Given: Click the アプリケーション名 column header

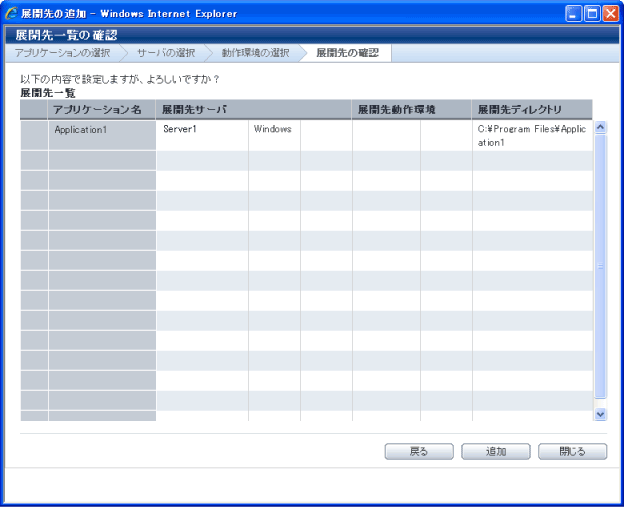Looking at the screenshot, I should [x=101, y=109].
